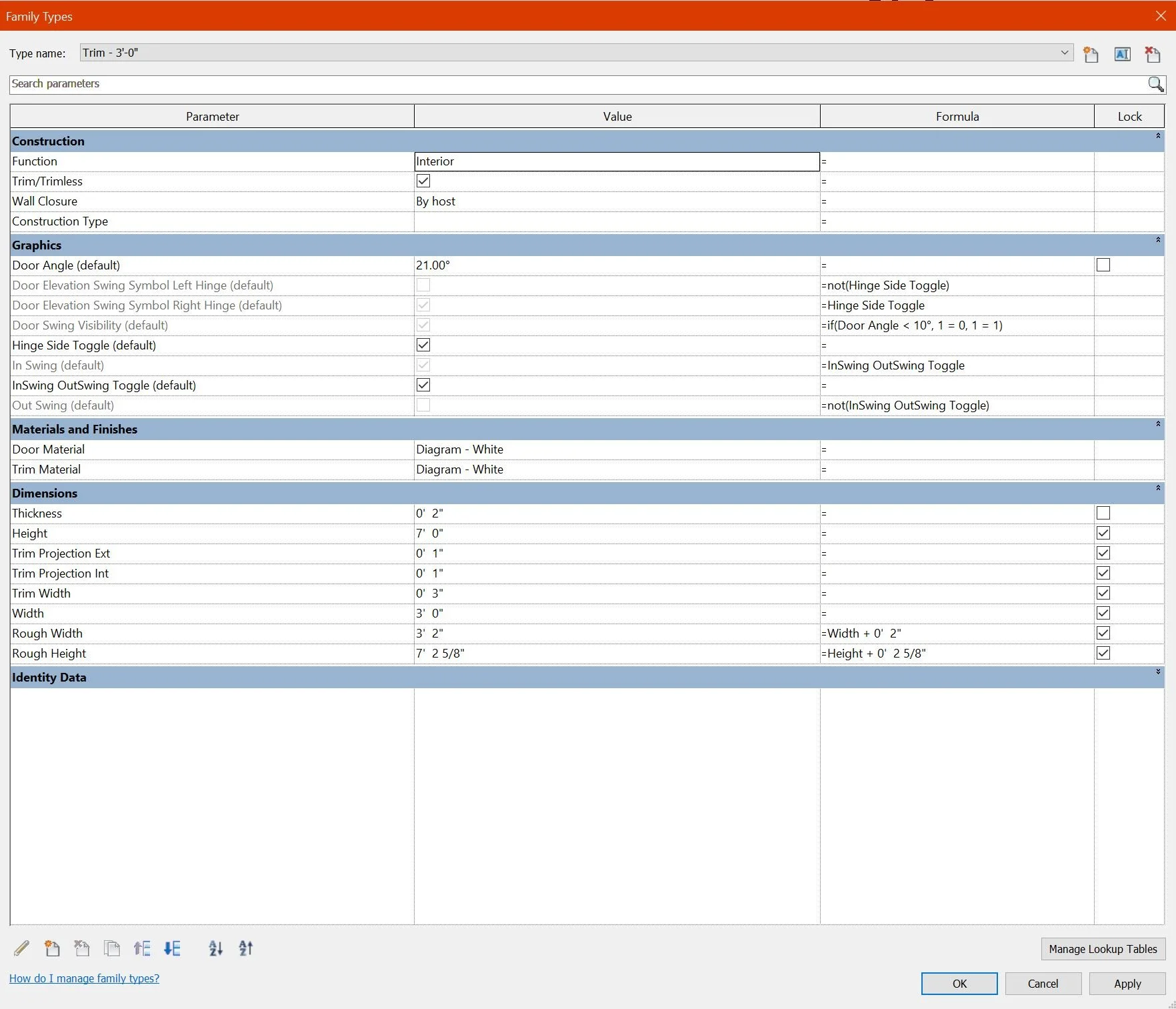Click the OK button
The width and height of the screenshot is (1176, 1009).
pos(959,984)
